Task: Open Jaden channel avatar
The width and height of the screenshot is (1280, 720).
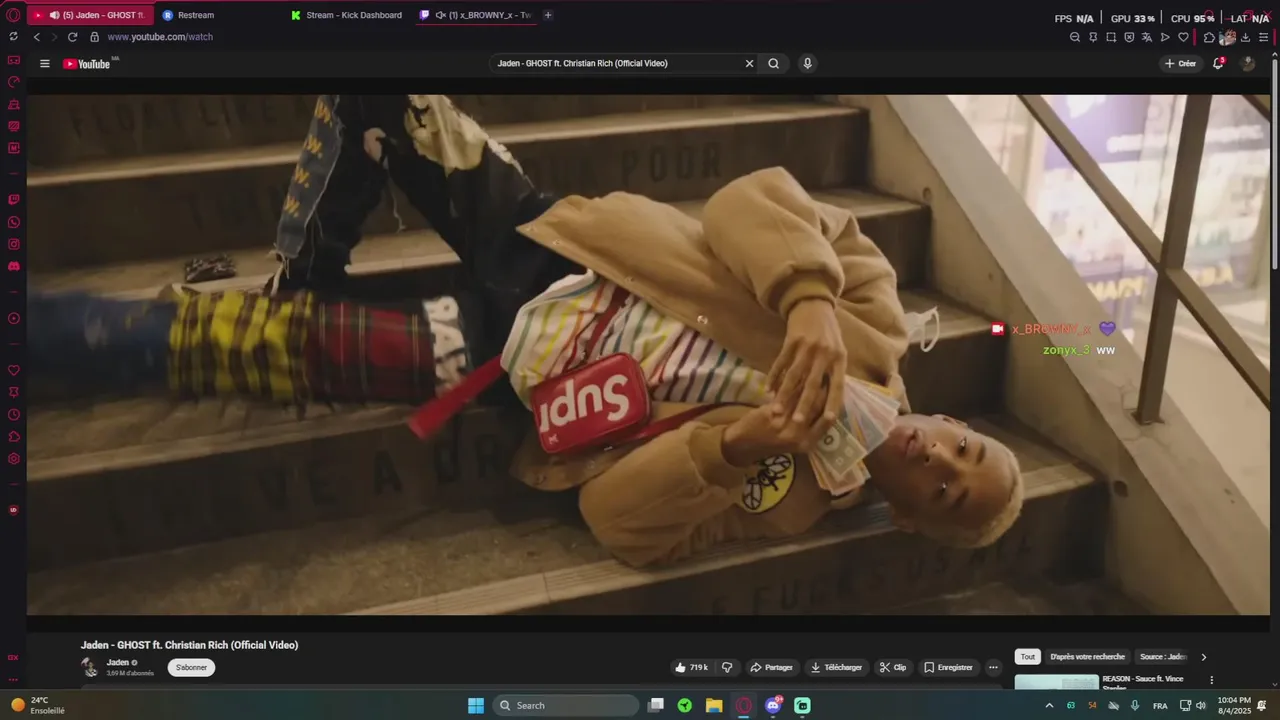Action: click(x=90, y=667)
